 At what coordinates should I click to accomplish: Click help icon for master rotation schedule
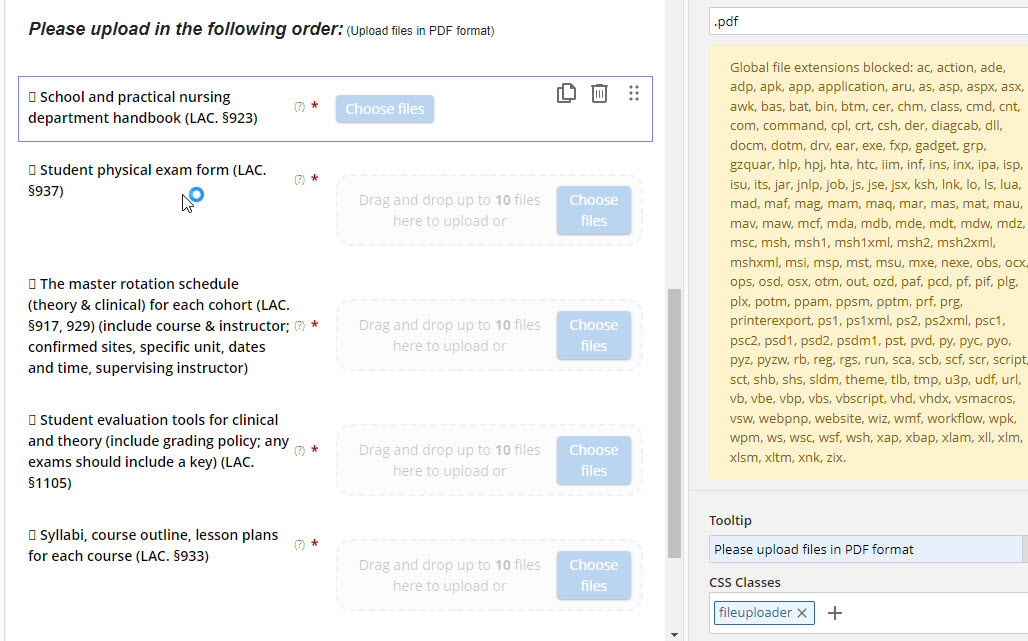coord(299,325)
